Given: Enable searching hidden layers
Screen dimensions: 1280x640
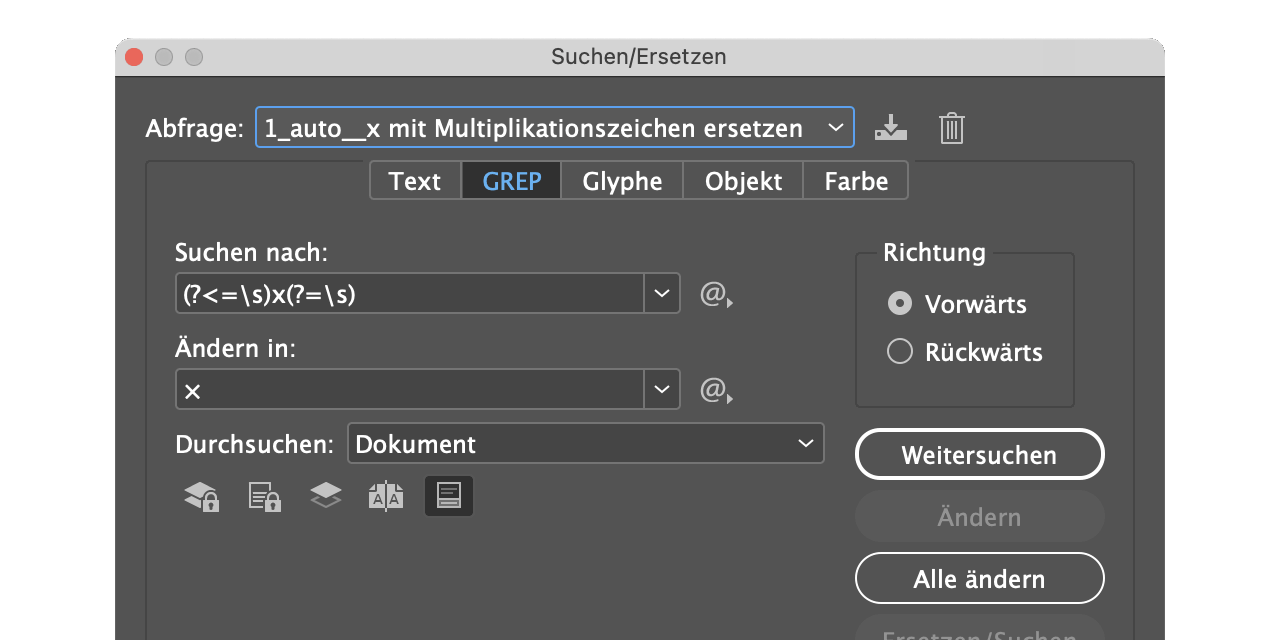Looking at the screenshot, I should 324,495.
